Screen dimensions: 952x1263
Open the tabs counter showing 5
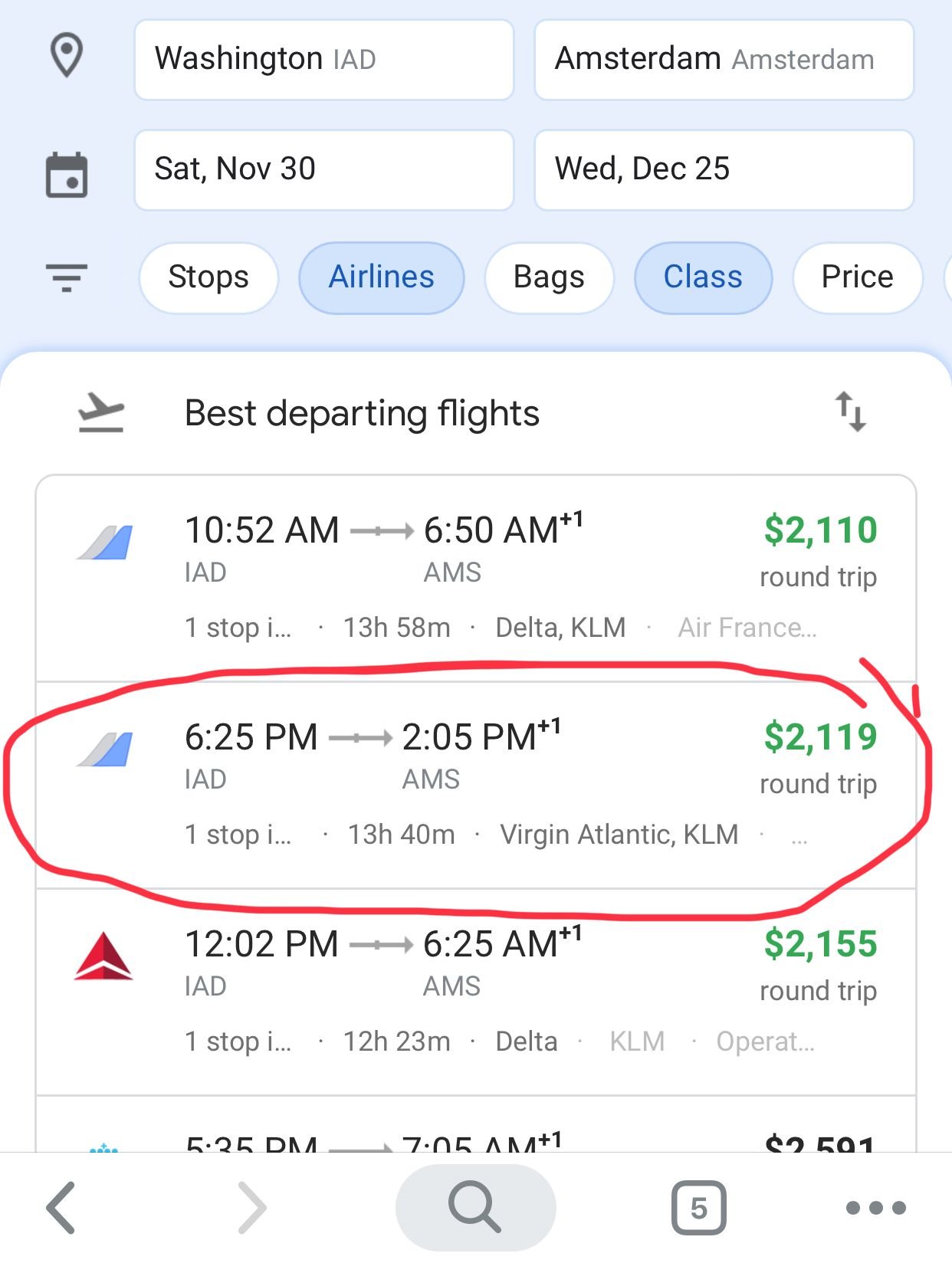click(698, 1208)
